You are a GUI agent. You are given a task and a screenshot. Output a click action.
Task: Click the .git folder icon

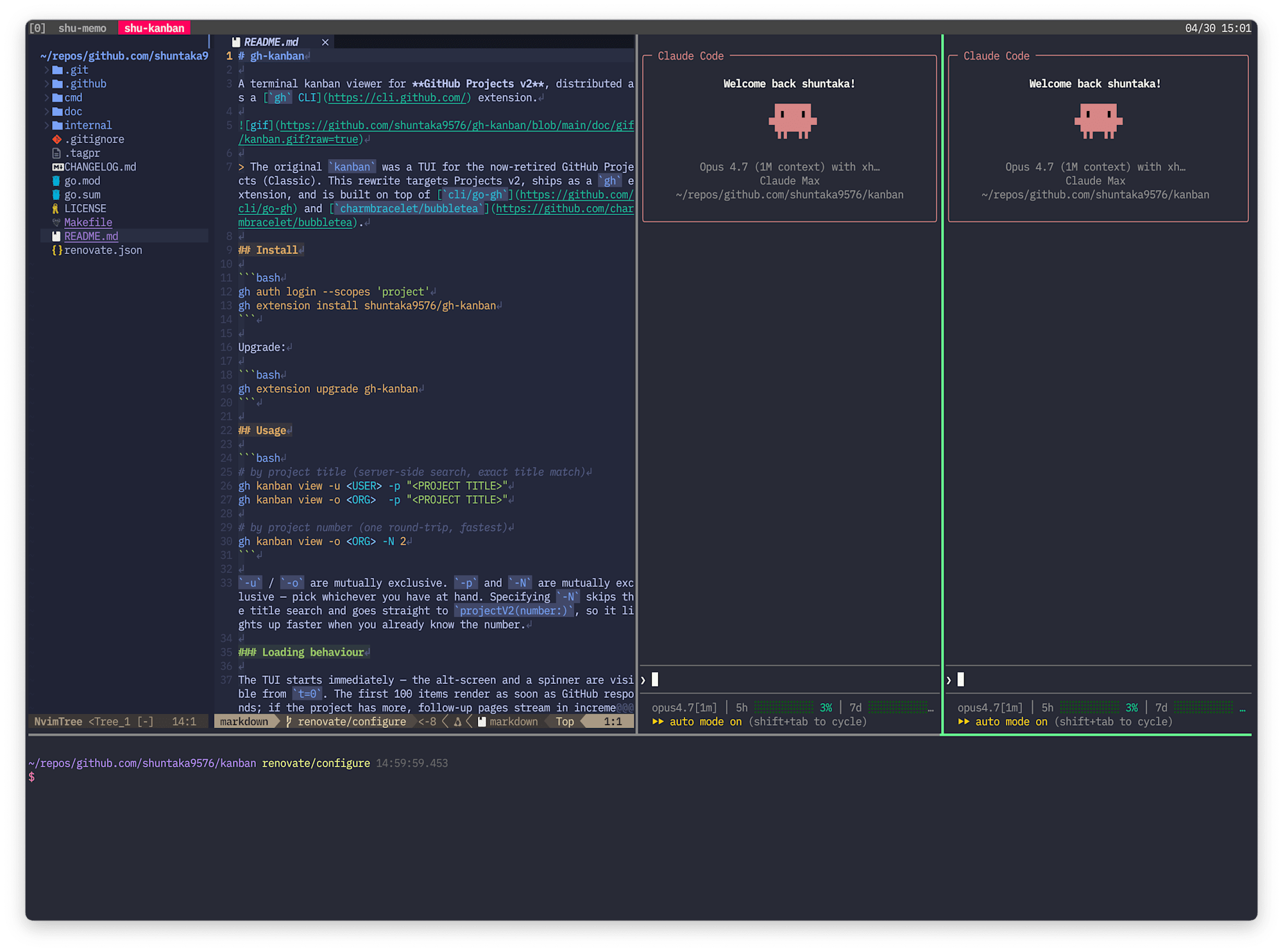[x=57, y=70]
